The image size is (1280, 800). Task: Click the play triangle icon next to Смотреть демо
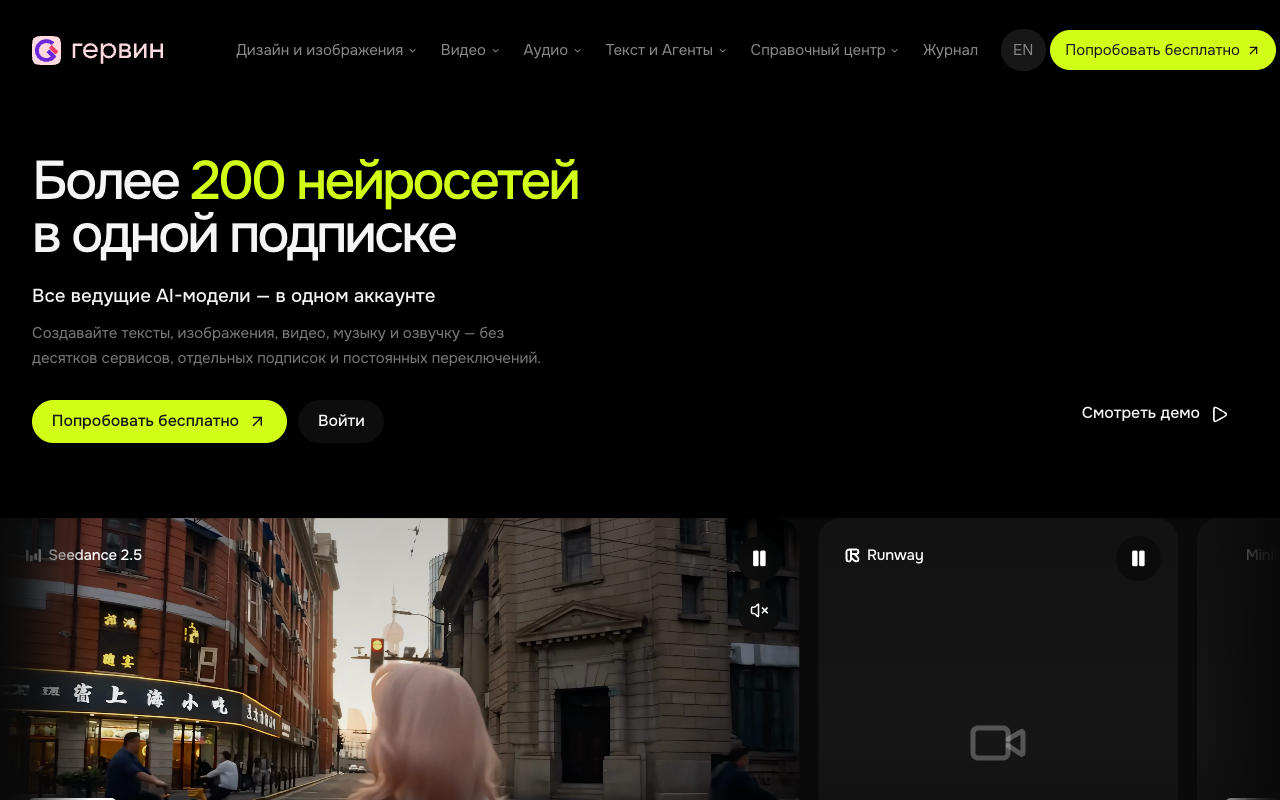click(1220, 414)
